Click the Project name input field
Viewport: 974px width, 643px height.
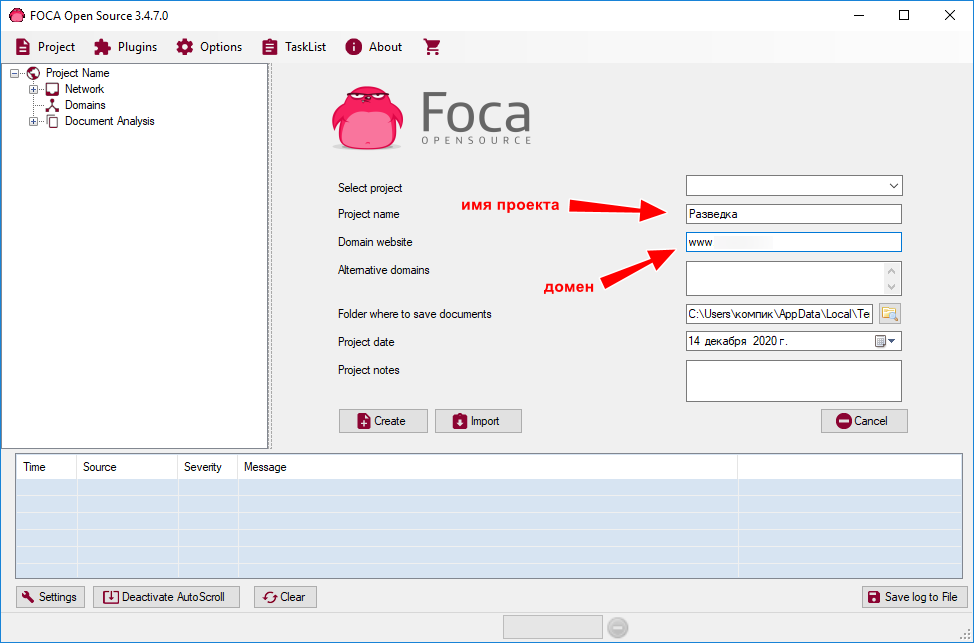tap(794, 214)
